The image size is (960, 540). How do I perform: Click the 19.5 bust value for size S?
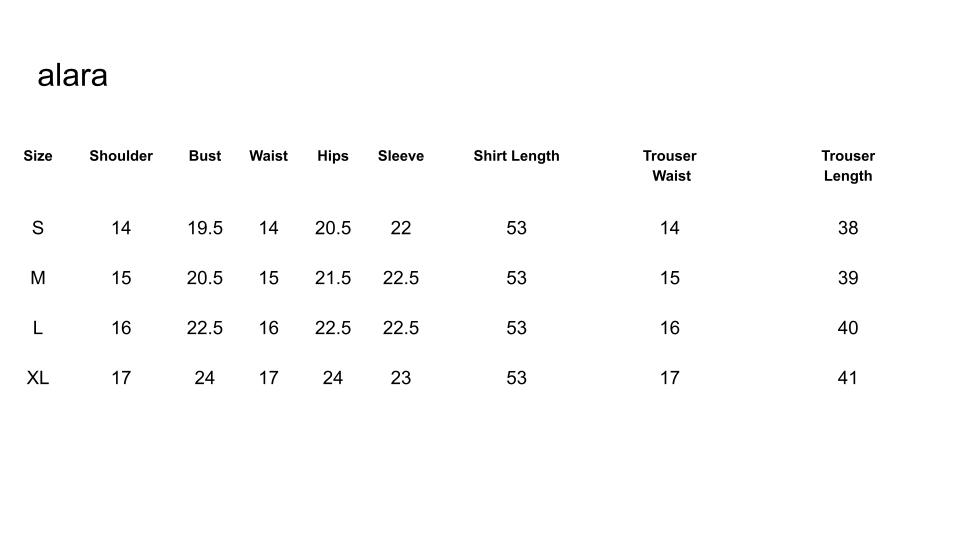tap(205, 228)
